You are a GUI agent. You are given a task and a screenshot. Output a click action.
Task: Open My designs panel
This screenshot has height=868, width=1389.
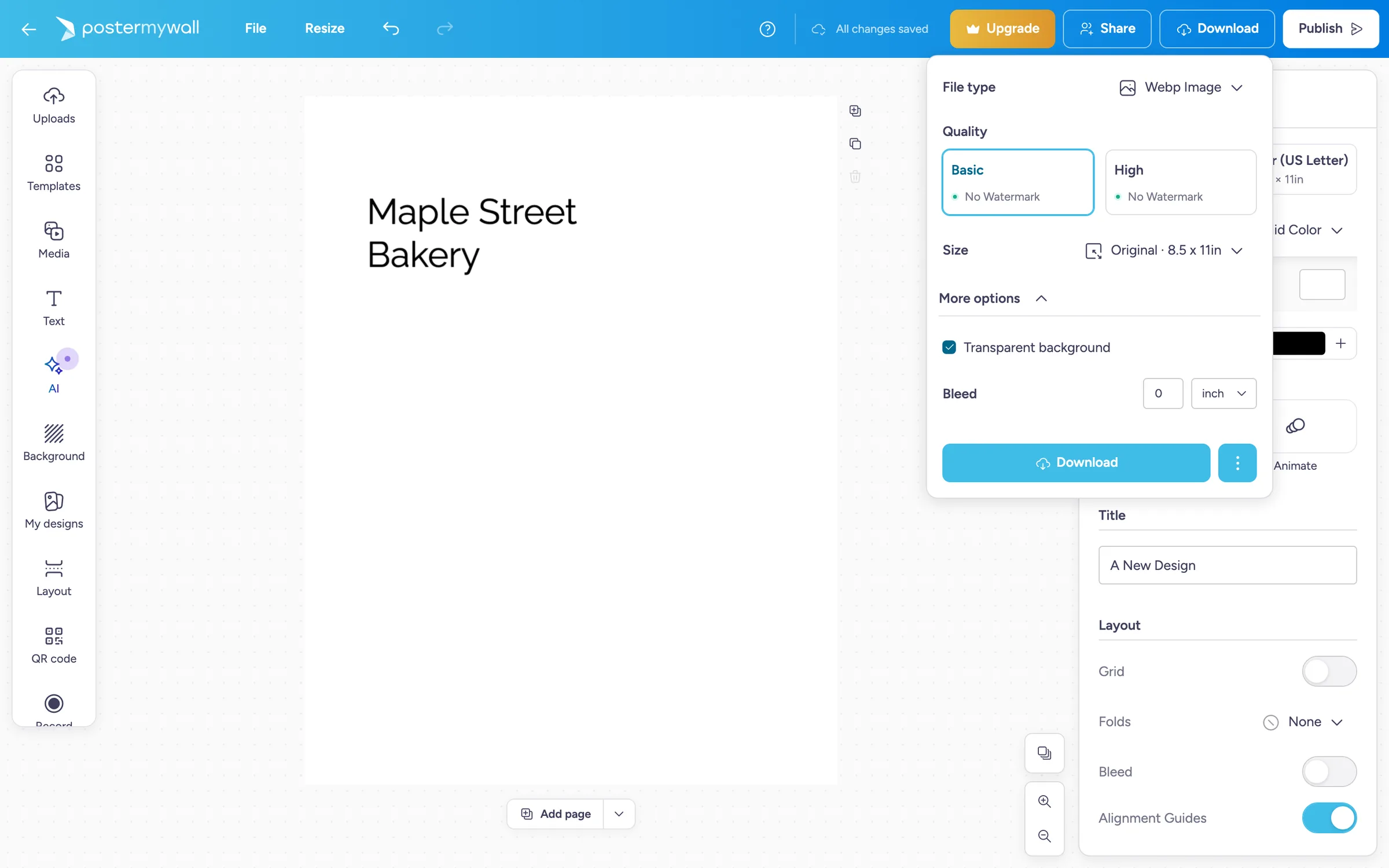(x=54, y=510)
